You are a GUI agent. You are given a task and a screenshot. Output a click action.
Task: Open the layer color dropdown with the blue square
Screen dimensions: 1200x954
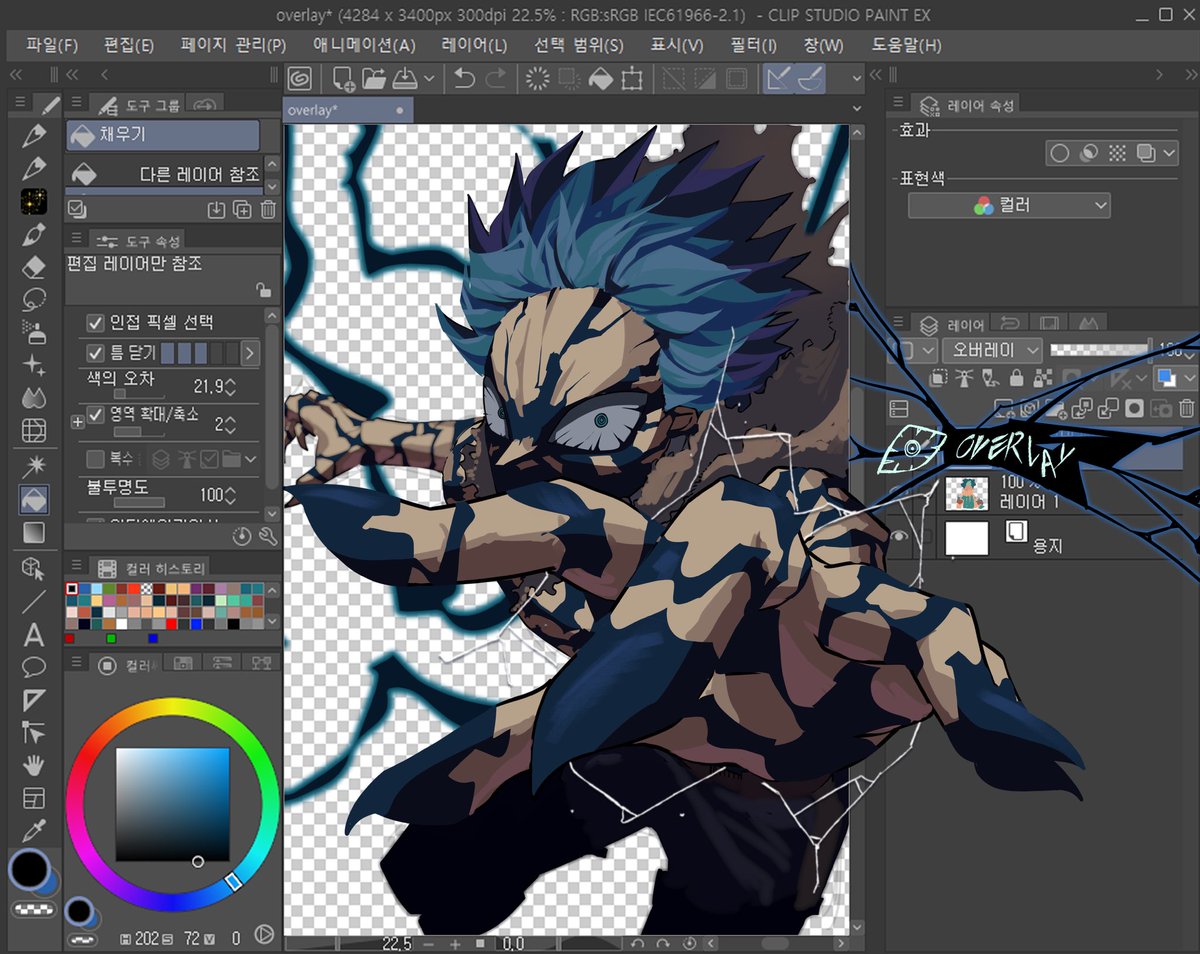click(1174, 379)
